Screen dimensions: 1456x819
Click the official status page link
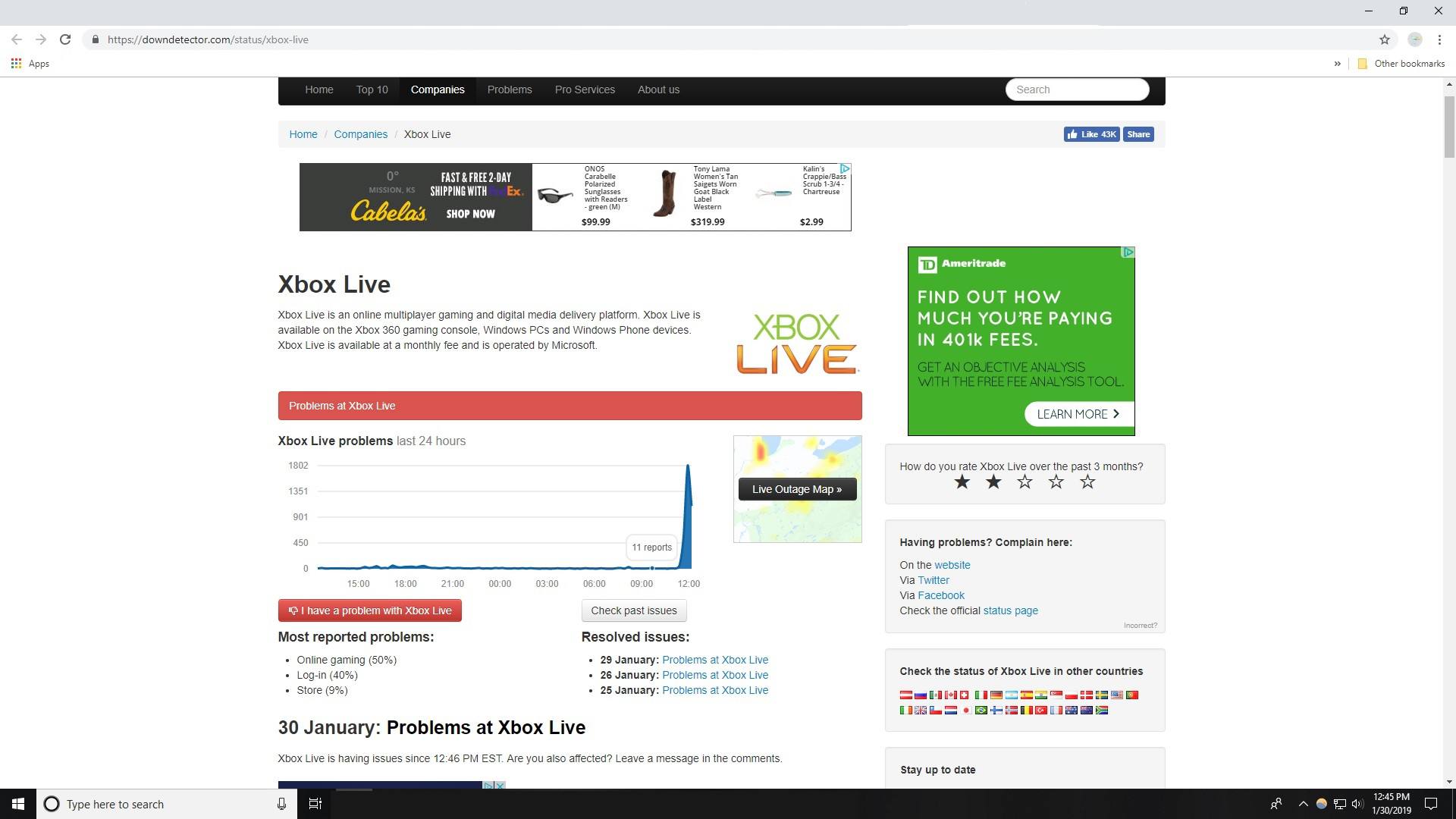pos(1011,610)
